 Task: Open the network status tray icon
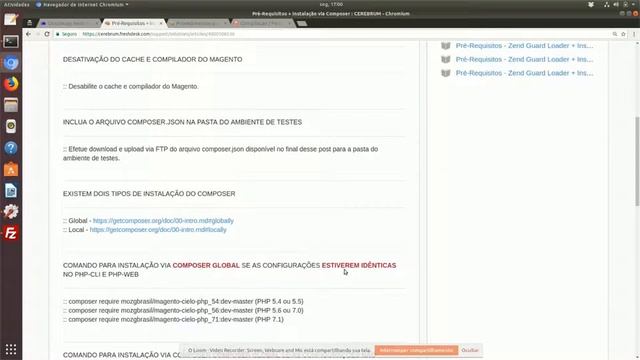607,4
